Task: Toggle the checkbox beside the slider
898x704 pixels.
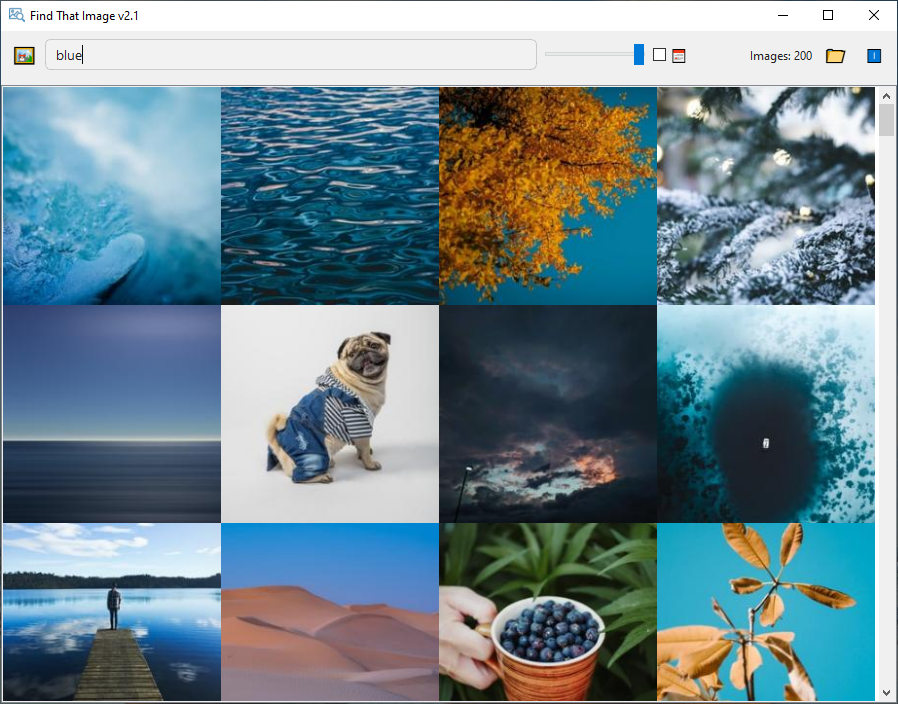Action: pos(659,54)
